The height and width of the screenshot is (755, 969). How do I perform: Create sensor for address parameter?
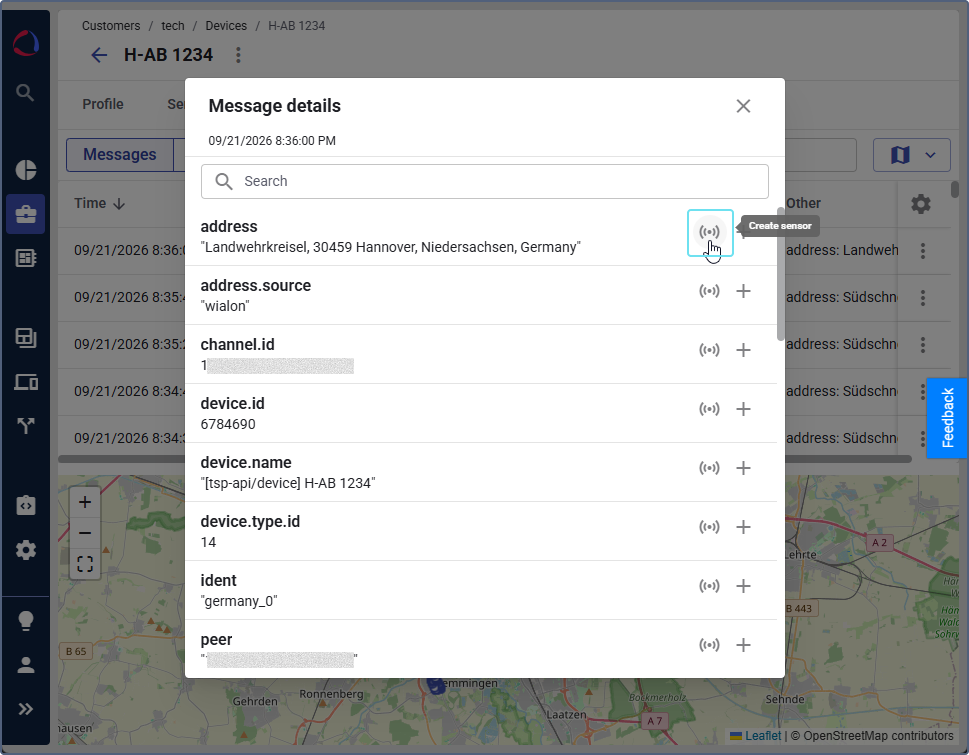709,232
